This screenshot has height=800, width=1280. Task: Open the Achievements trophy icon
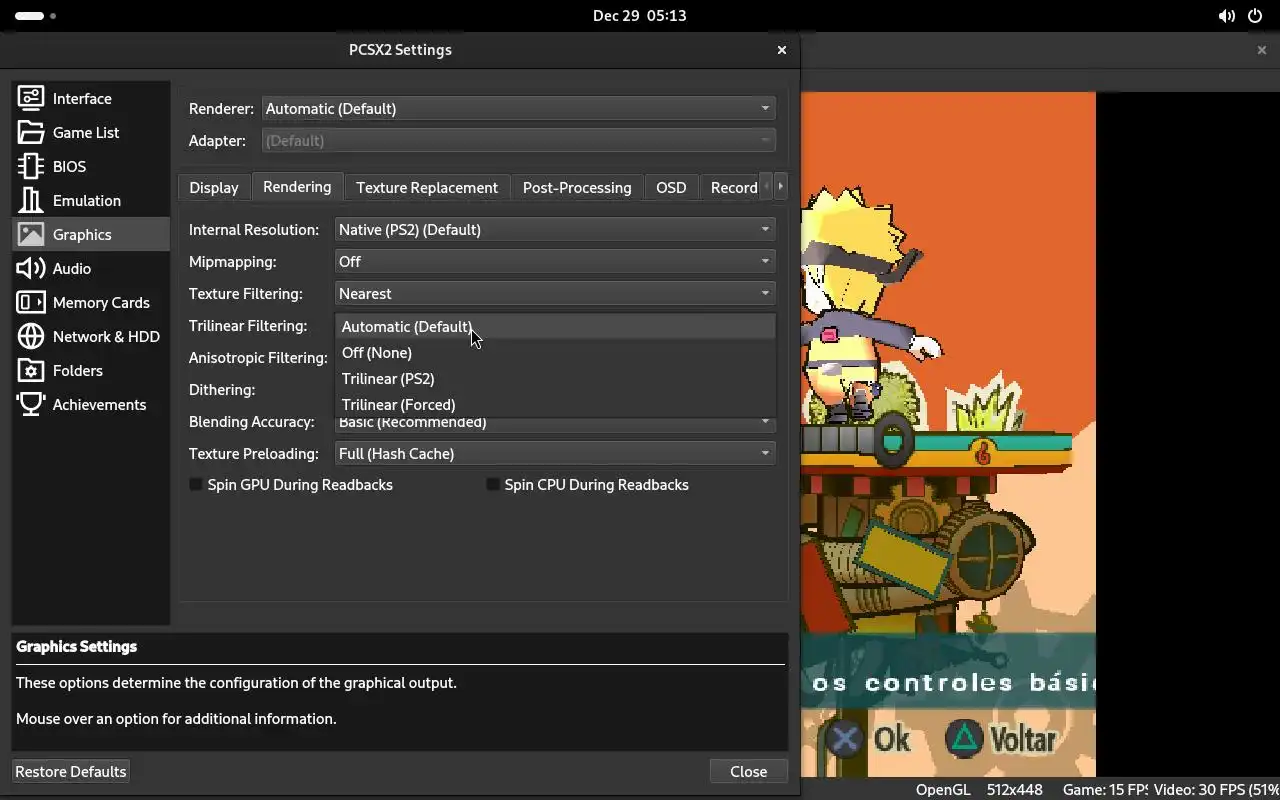click(31, 404)
